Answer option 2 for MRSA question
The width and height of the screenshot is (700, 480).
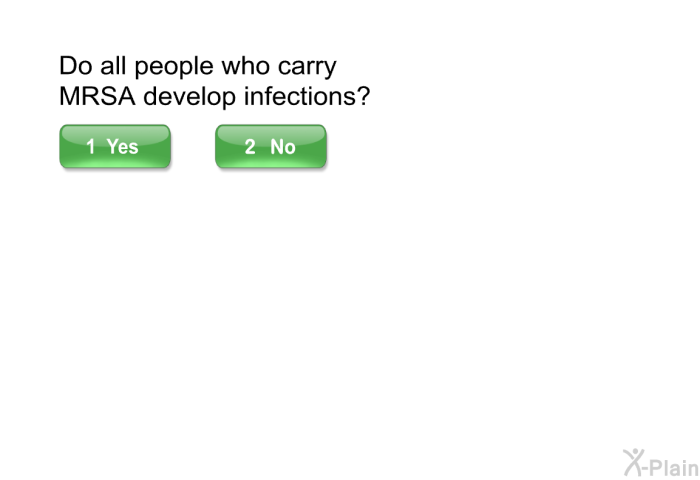coord(271,146)
